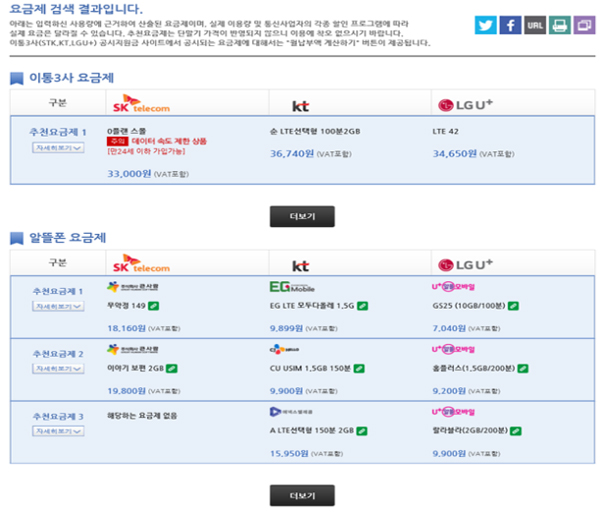Click 더보기 button below 알뜰폰 요금제 table
The width and height of the screenshot is (600, 515).
(x=302, y=495)
